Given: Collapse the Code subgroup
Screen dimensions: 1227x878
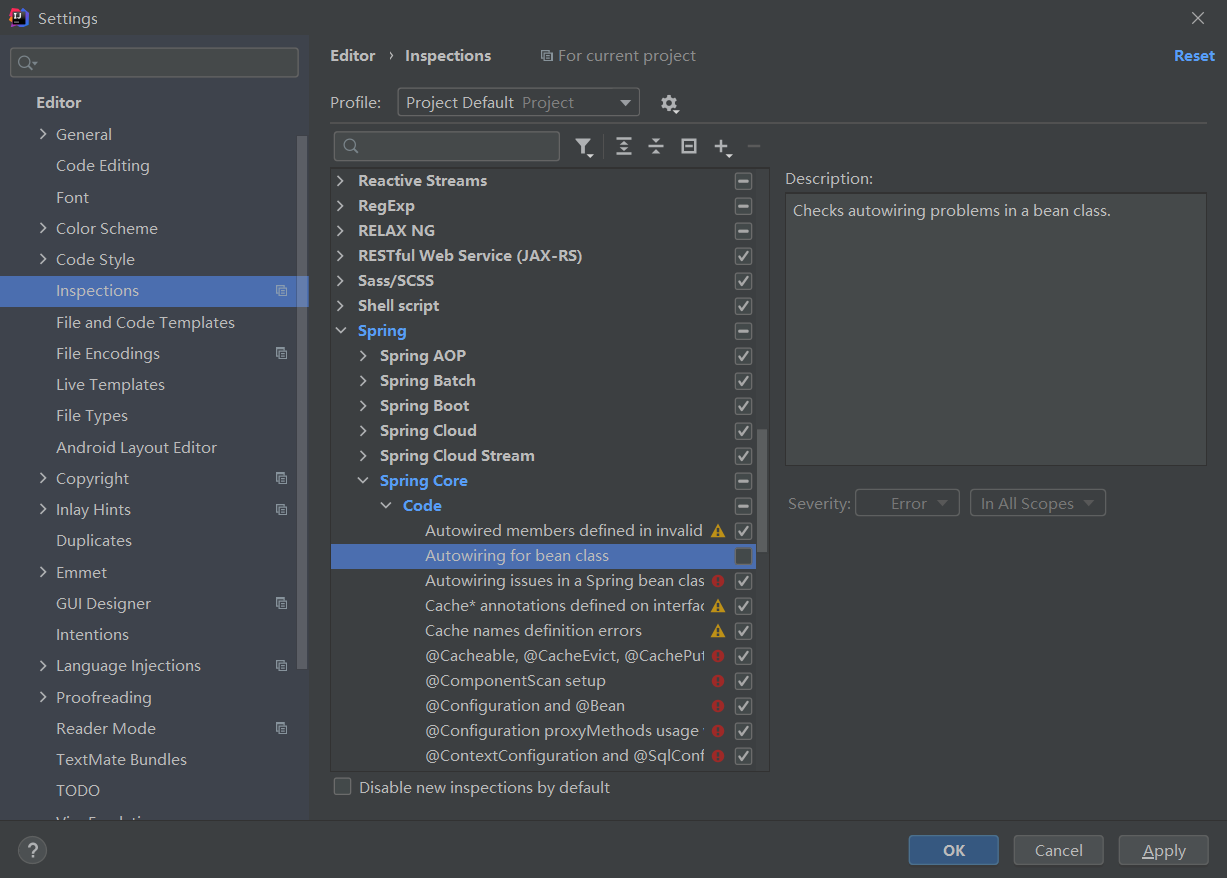Looking at the screenshot, I should tap(386, 506).
